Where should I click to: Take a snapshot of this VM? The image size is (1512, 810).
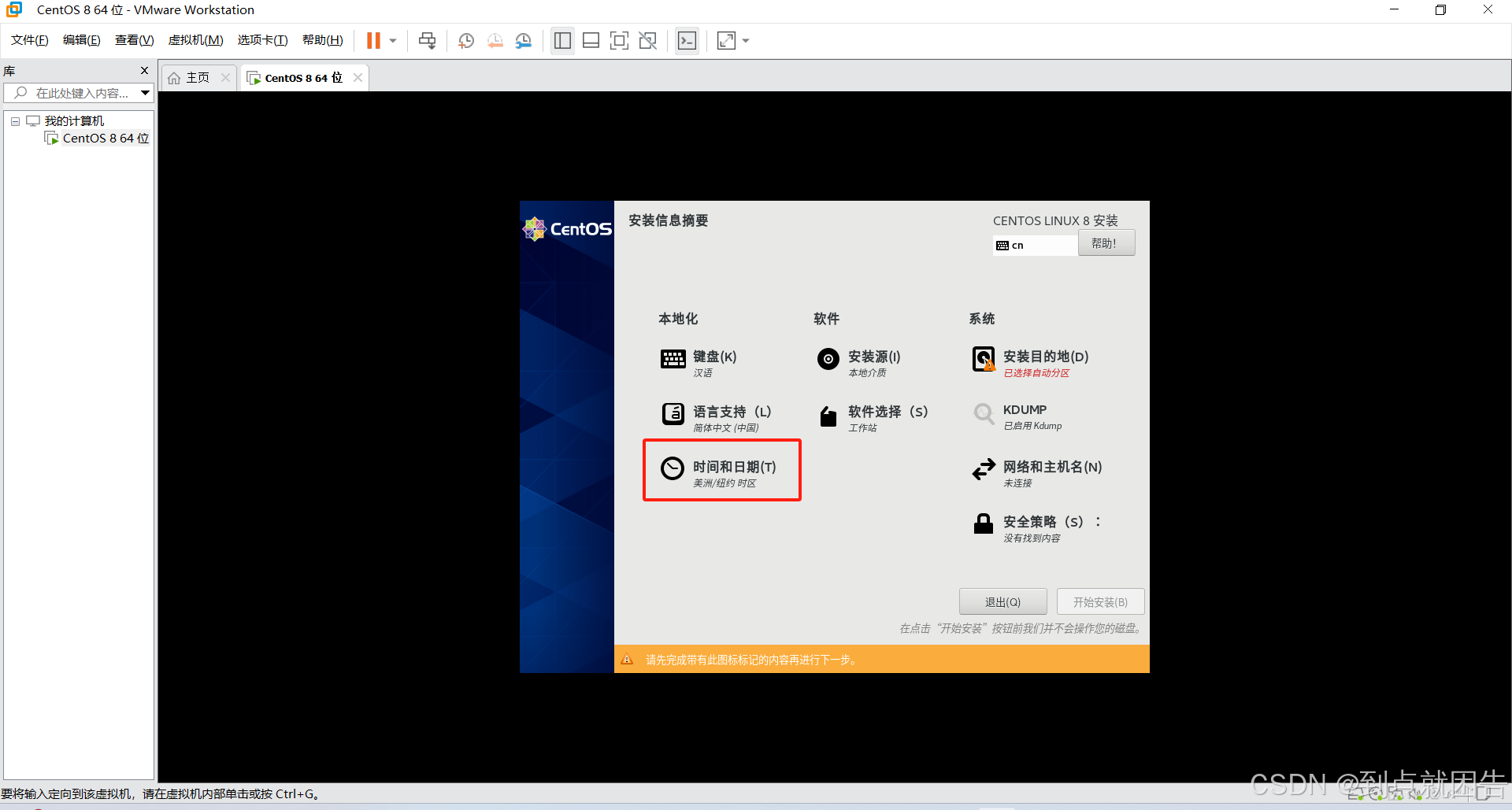pos(466,41)
